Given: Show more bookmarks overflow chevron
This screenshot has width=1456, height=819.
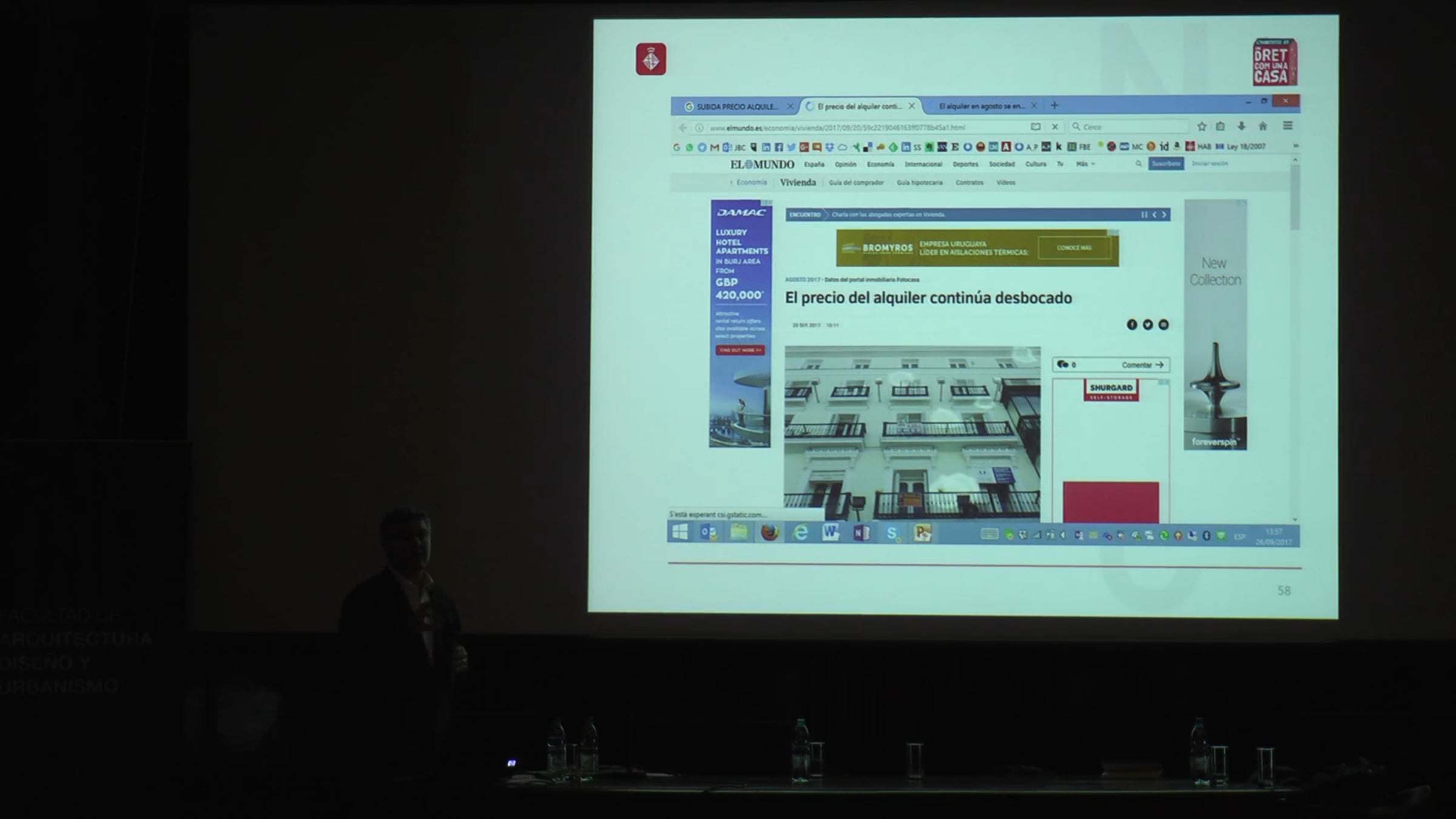Looking at the screenshot, I should (1295, 146).
